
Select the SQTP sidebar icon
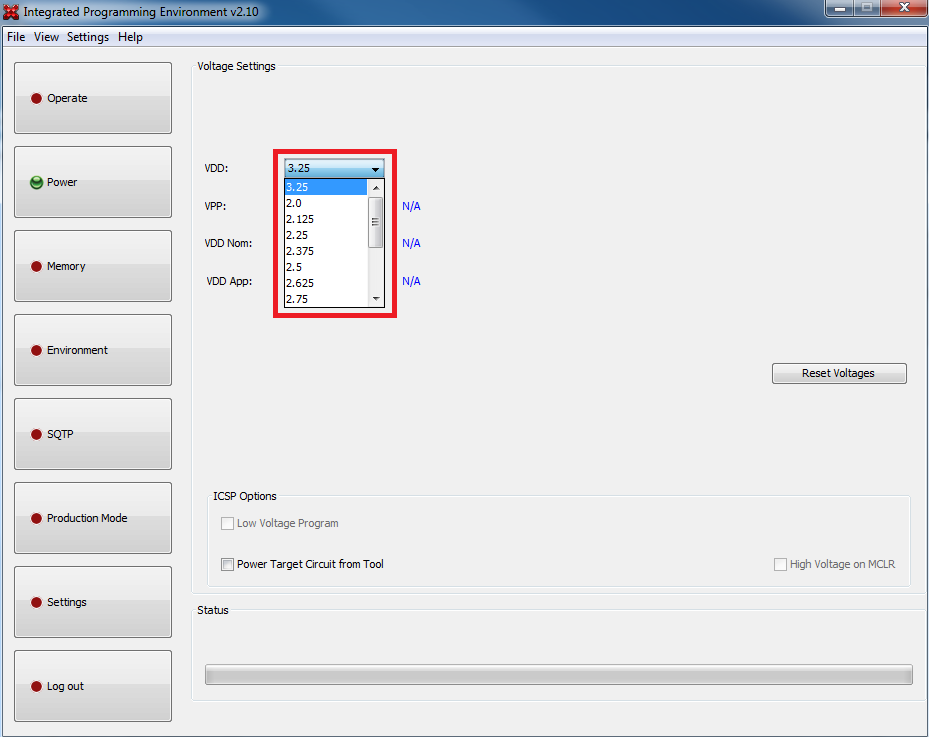click(x=36, y=434)
